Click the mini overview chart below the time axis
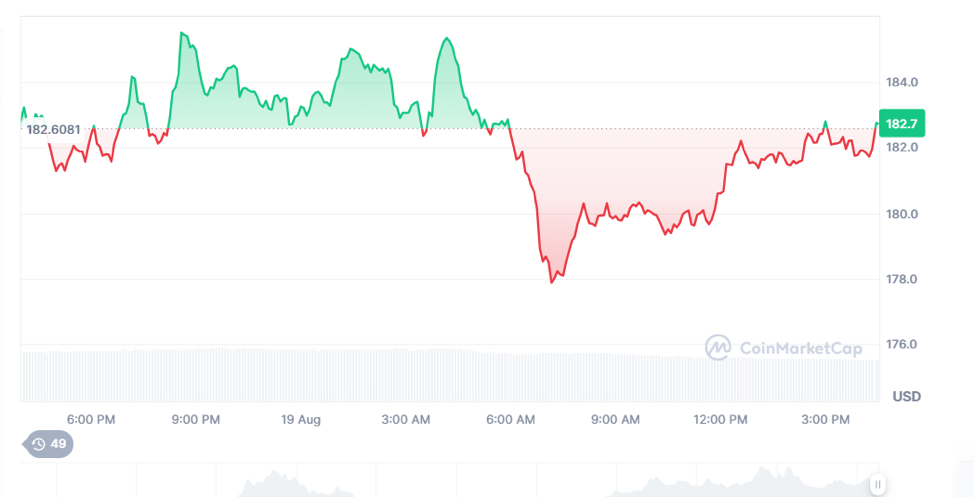This screenshot has width=974, height=497. (x=450, y=482)
